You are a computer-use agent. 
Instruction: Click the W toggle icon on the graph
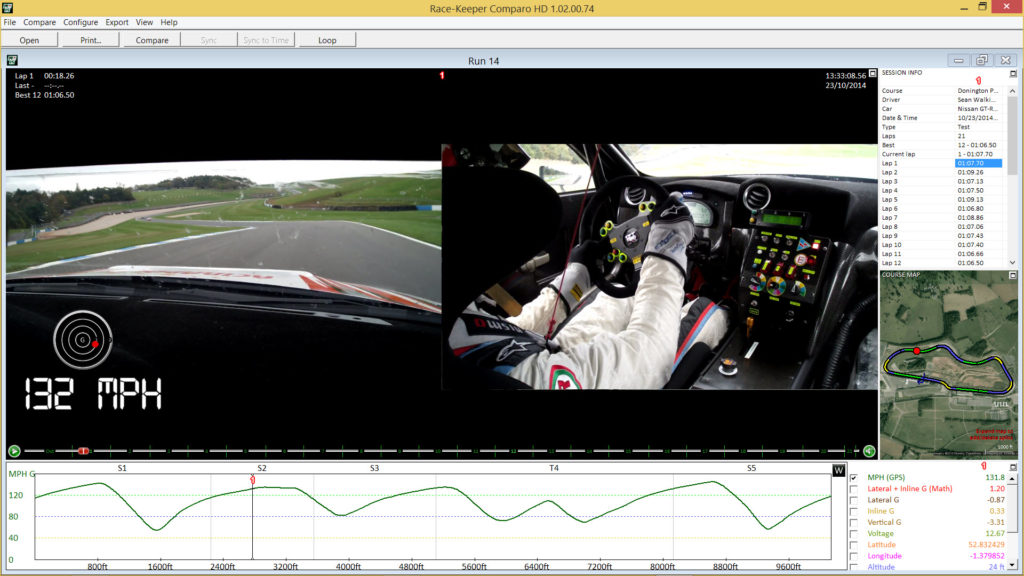839,470
